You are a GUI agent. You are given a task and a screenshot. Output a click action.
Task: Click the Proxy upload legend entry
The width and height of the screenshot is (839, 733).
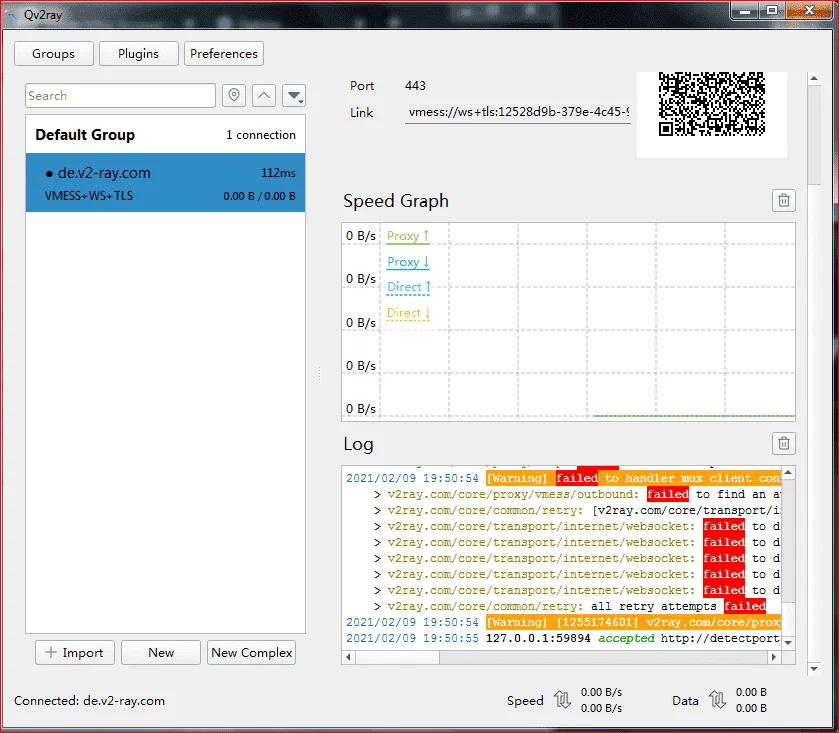(x=408, y=236)
